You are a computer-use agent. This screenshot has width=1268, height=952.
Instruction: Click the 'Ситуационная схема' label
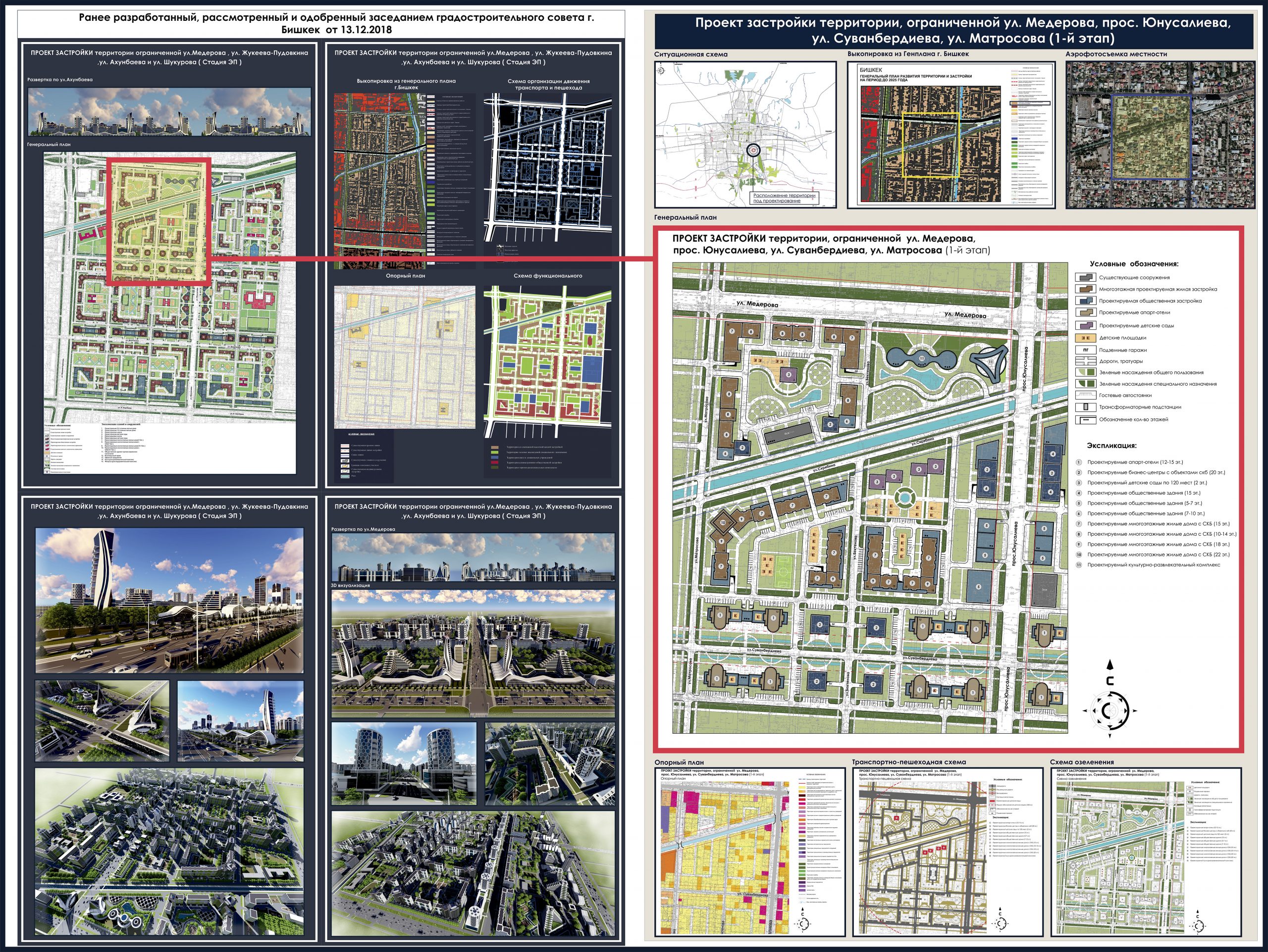click(x=691, y=54)
